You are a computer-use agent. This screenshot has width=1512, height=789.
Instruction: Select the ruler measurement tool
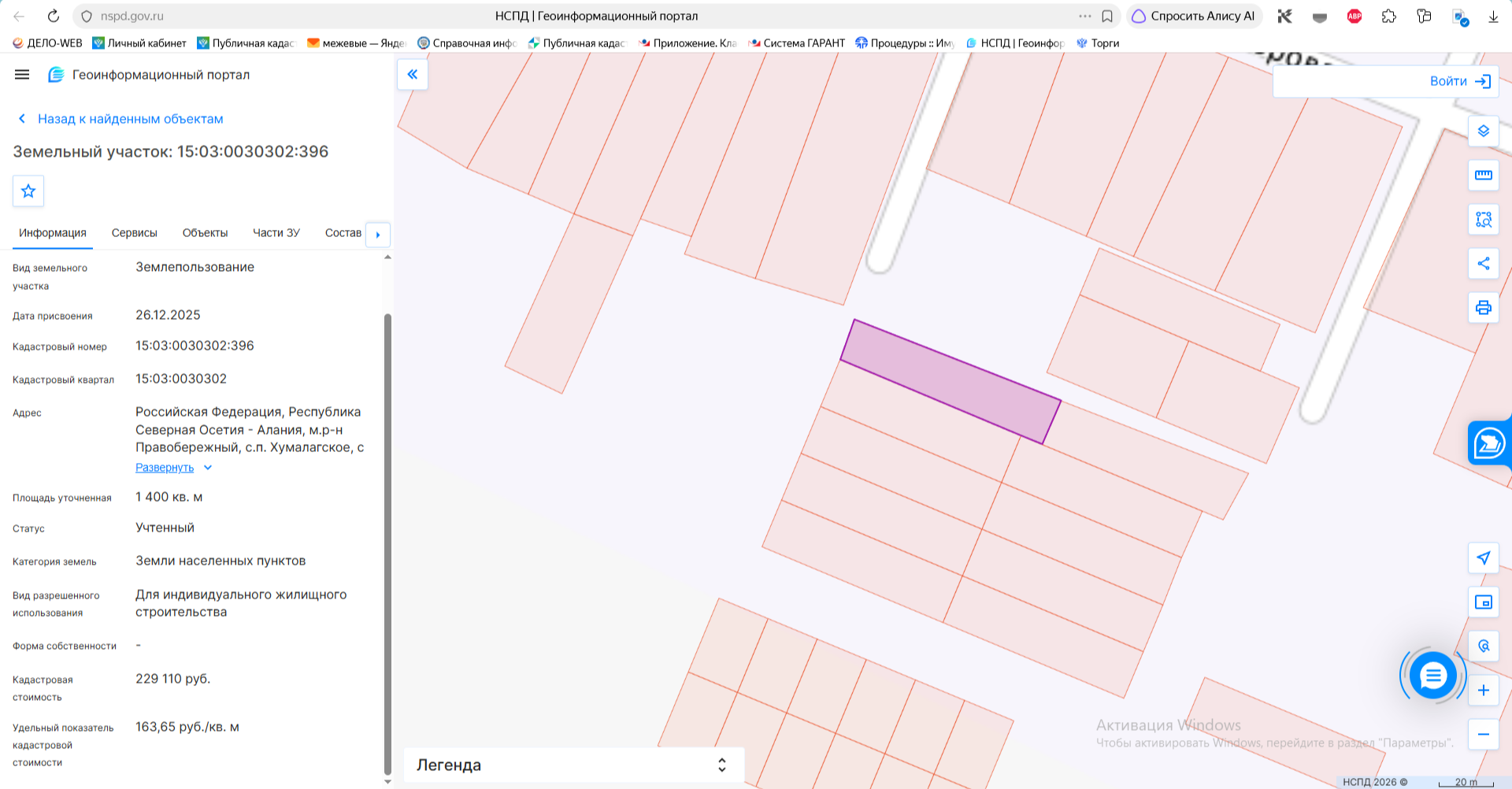coord(1484,176)
